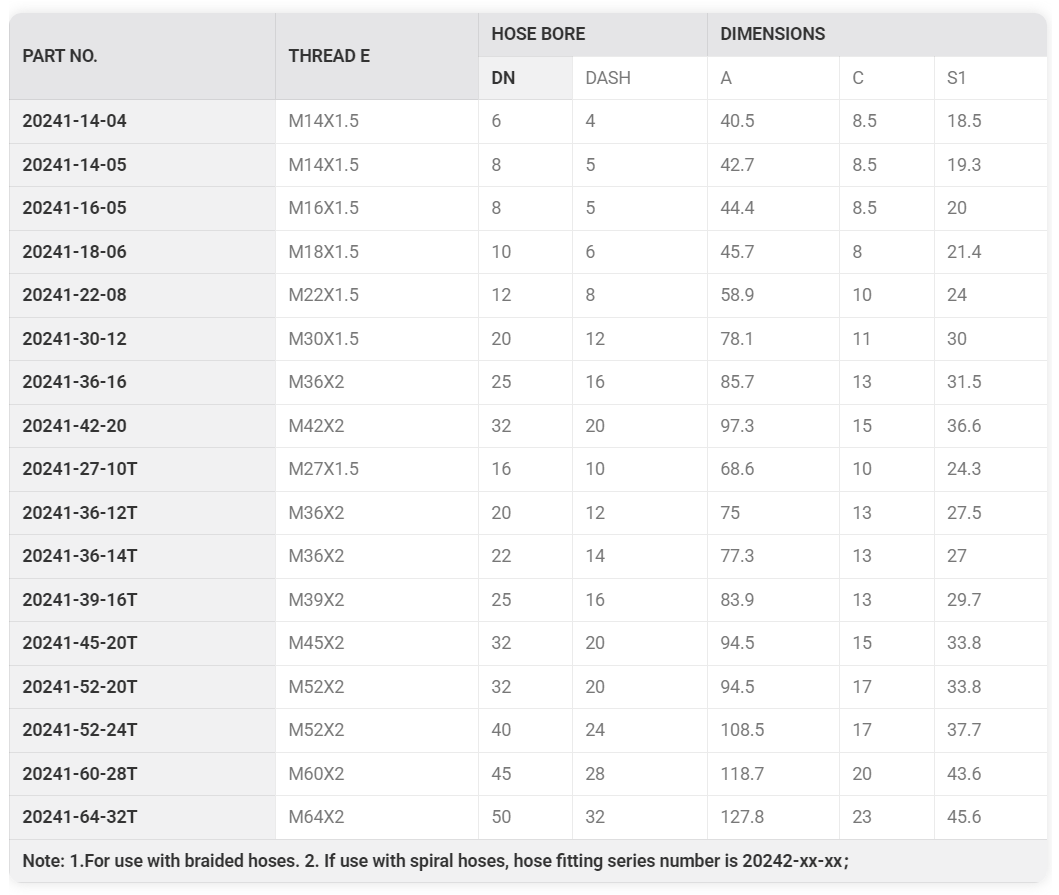
Task: Select the note about braided hoses
Action: point(435,861)
